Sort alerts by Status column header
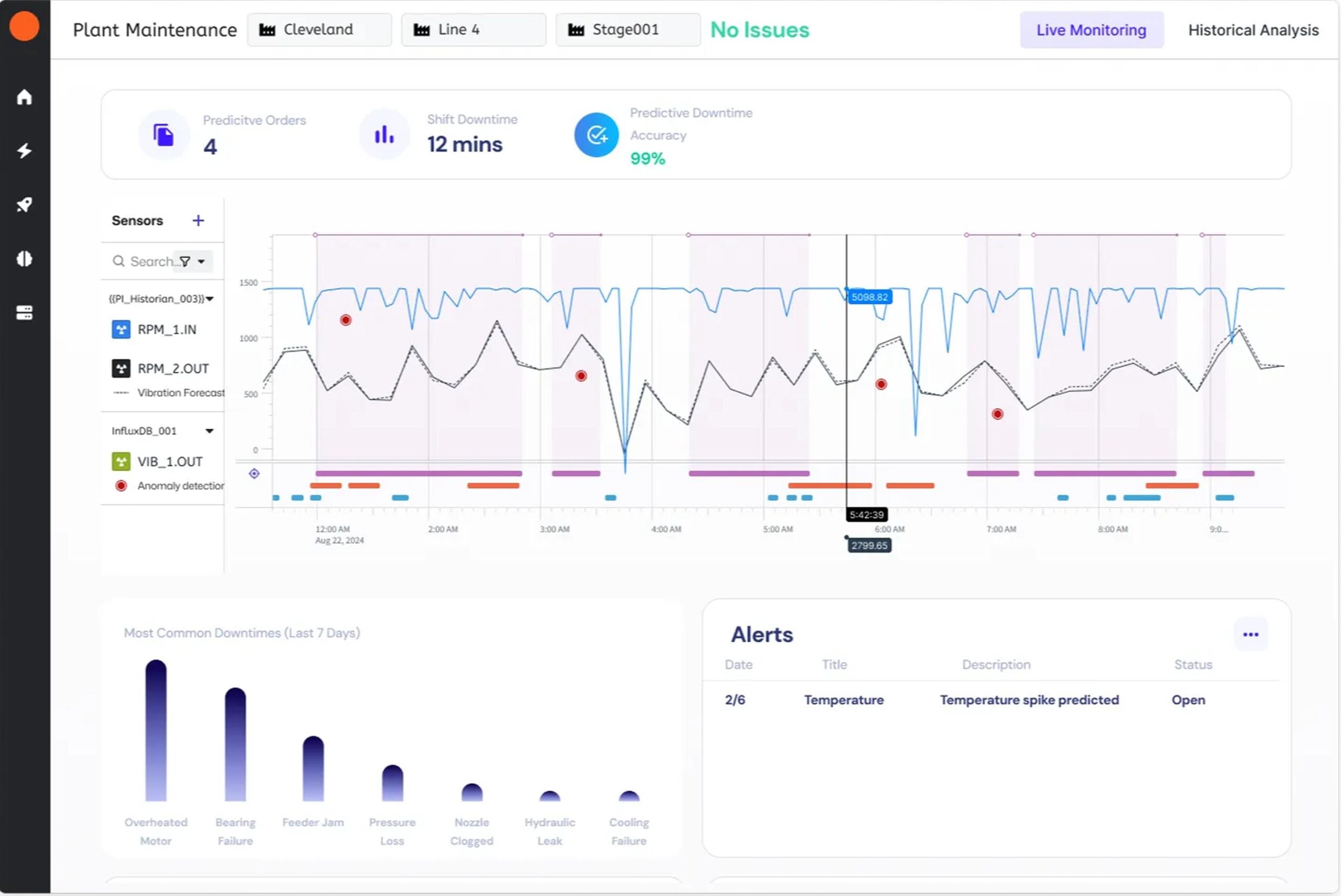The width and height of the screenshot is (1341, 896). [x=1193, y=665]
